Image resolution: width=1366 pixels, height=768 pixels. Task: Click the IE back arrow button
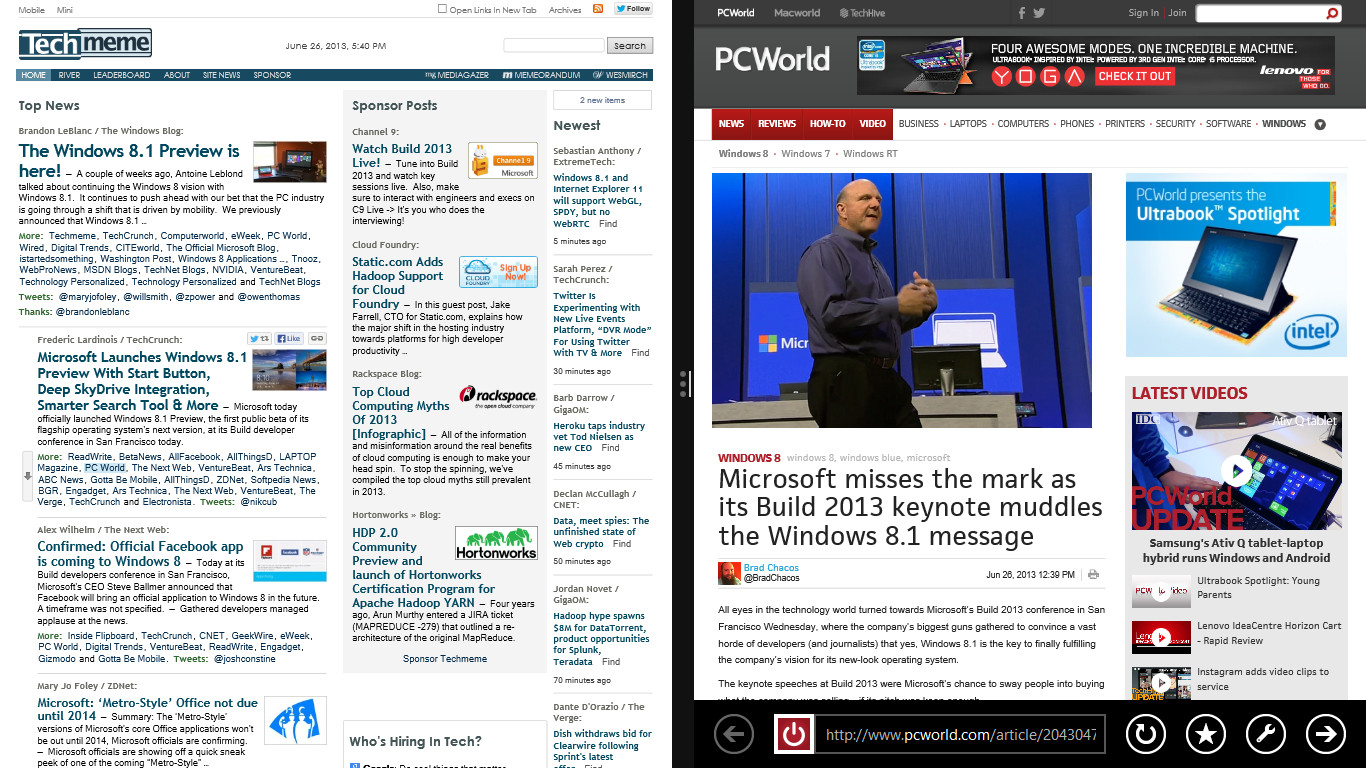coord(734,735)
